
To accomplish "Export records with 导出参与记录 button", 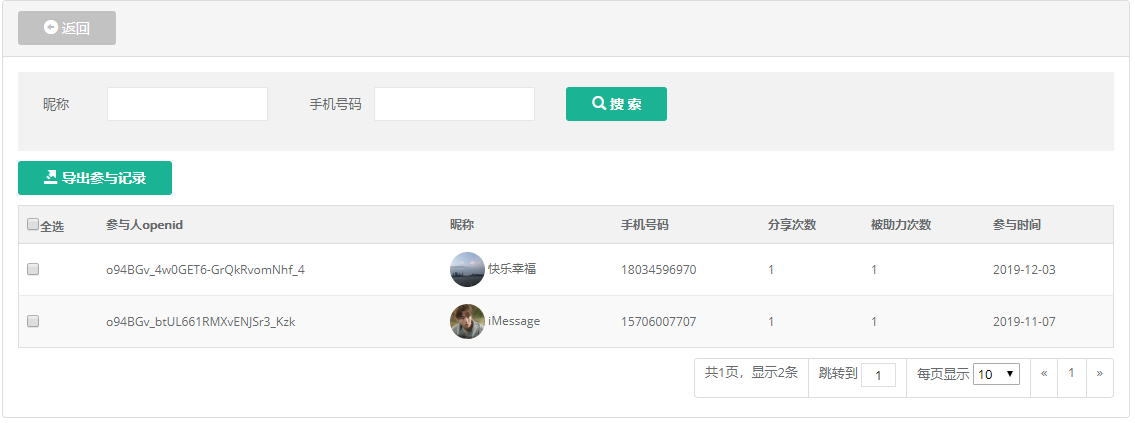I will pyautogui.click(x=95, y=178).
